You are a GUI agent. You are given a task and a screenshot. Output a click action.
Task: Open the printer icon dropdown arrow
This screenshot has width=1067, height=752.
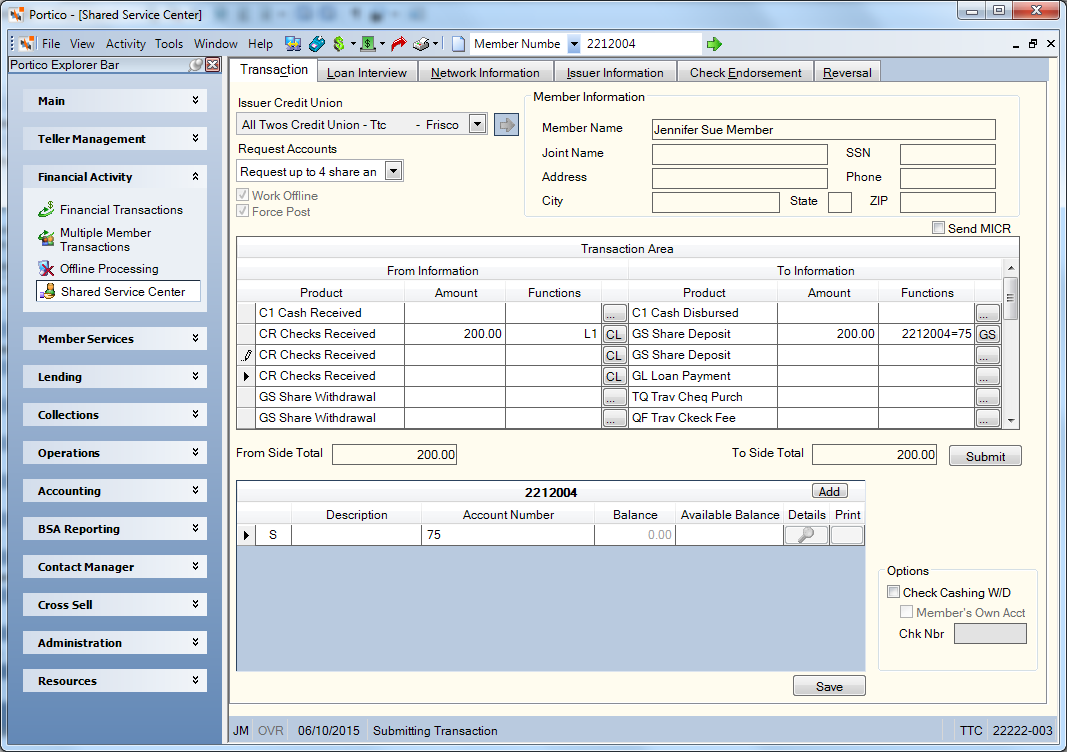tap(436, 44)
